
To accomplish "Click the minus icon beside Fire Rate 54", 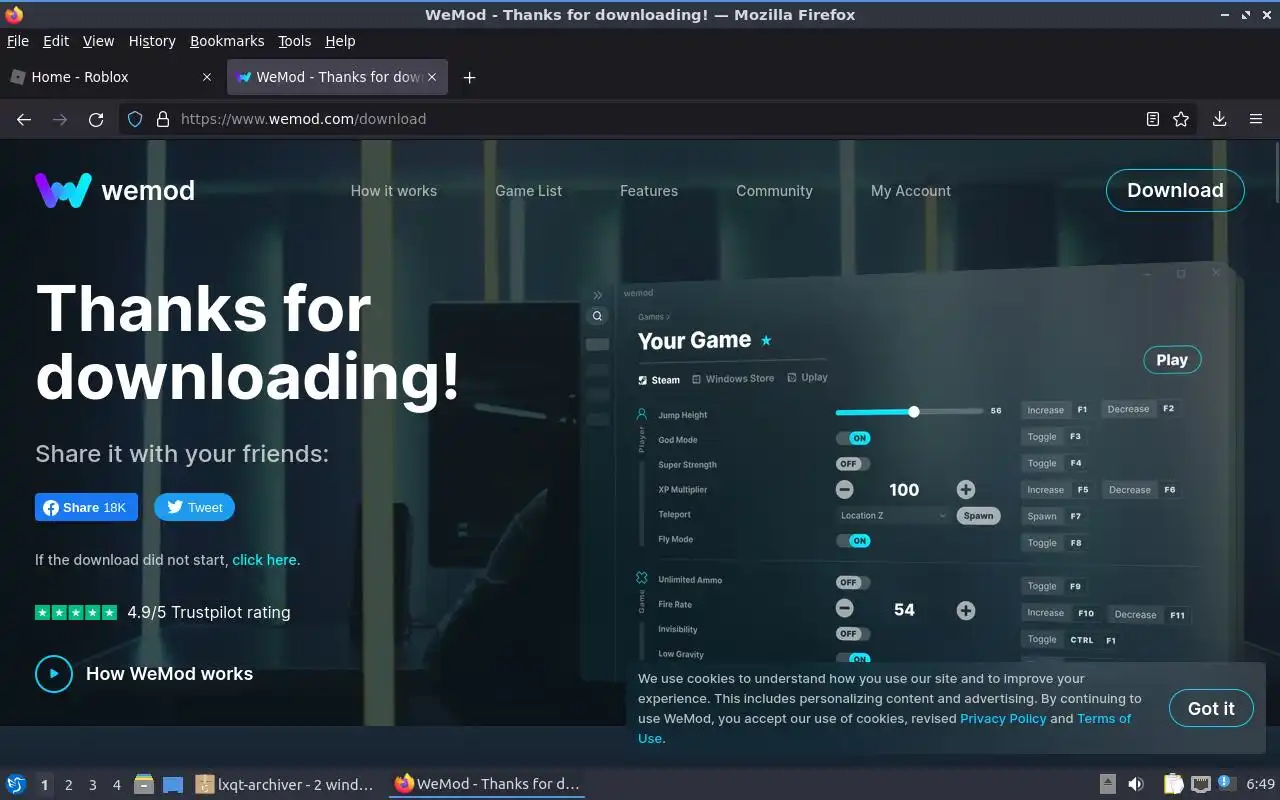I will tap(844, 609).
